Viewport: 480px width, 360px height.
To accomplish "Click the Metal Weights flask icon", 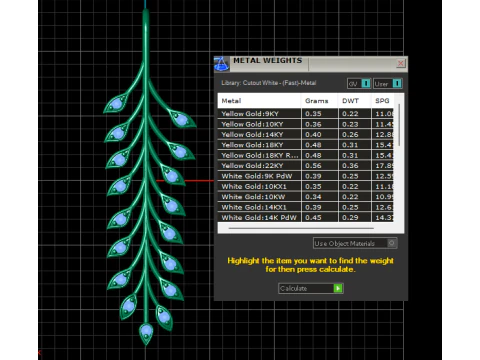I will point(221,64).
